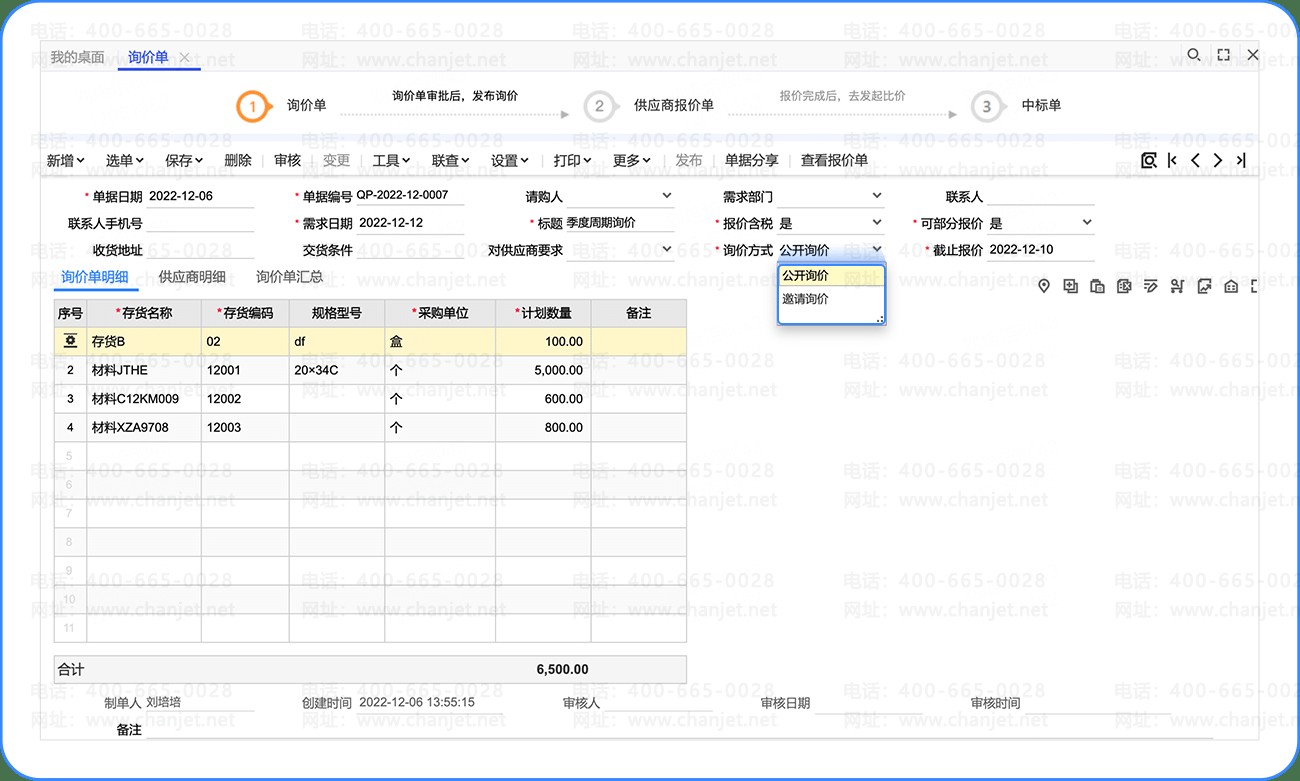Viewport: 1300px width, 781px height.
Task: Go to the previous record arrow
Action: 1195,160
